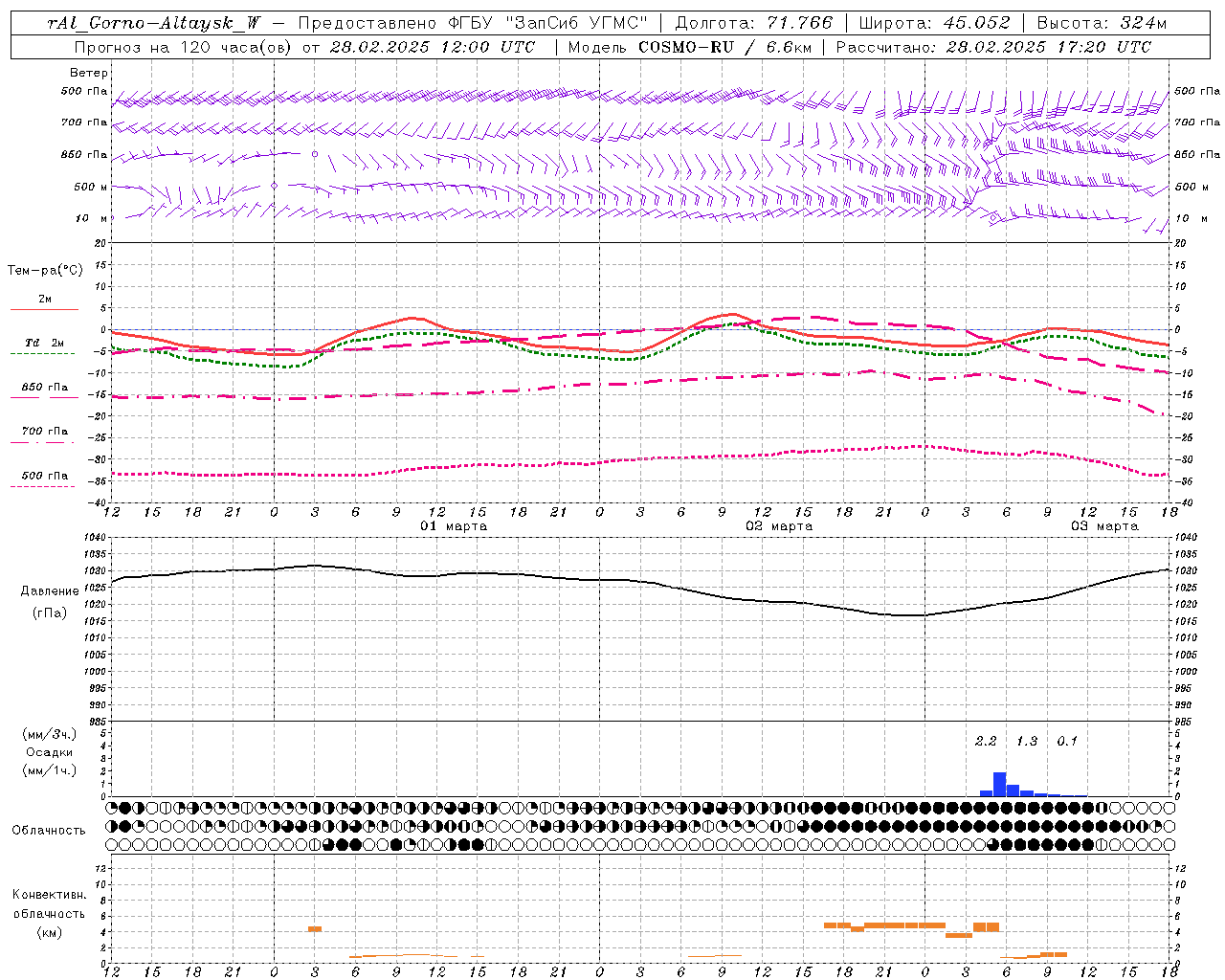This screenshot has width=1225, height=980.
Task: Click the Осадки precipitation label
Action: (50, 752)
